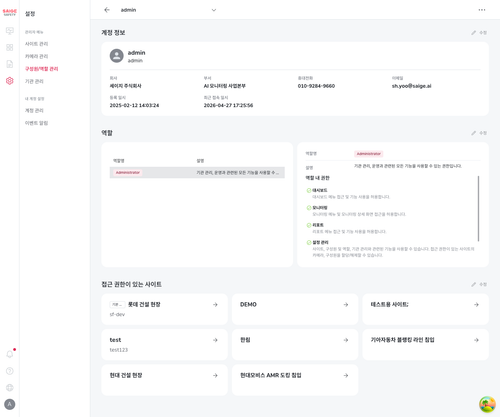Screen dimensions: 500x417
Task: Open 카메라 관리 menu item
Action: point(37,56)
